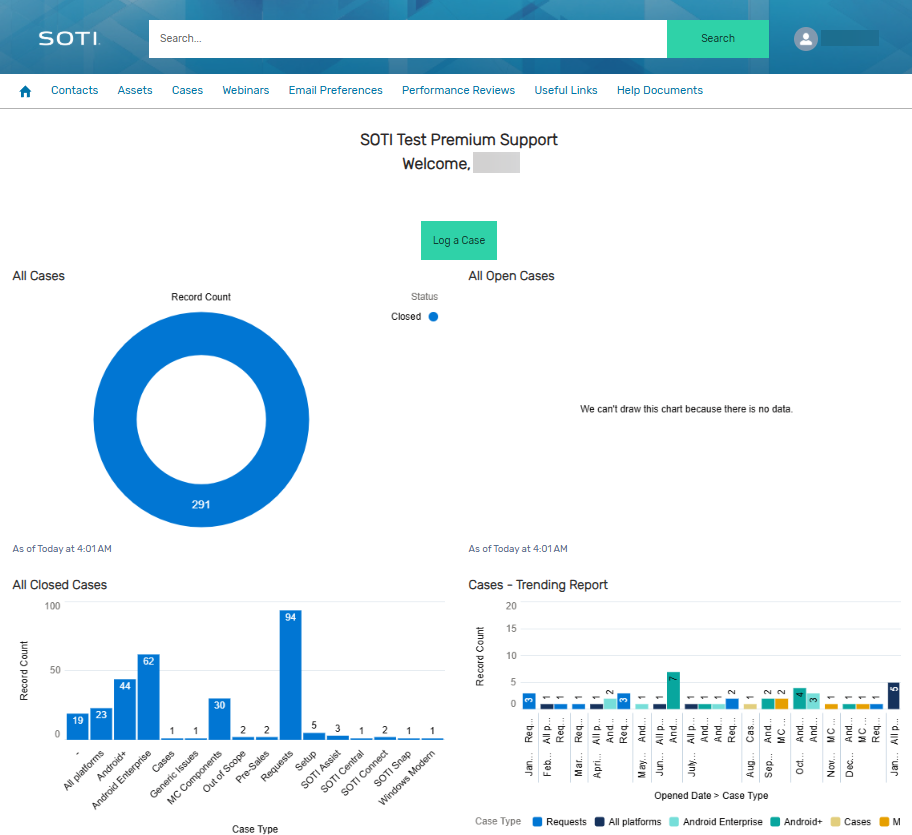The height and width of the screenshot is (835, 912).
Task: Open the Contacts tab
Action: coord(74,90)
